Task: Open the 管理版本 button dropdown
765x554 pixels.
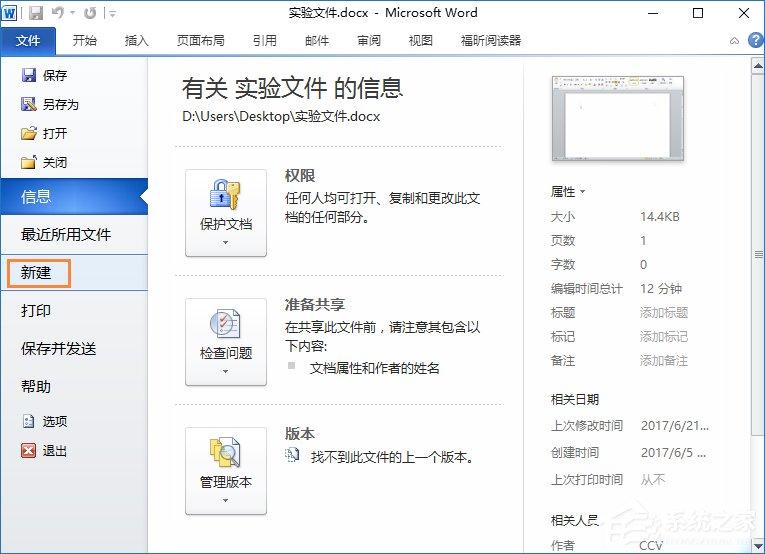Action: [x=226, y=471]
